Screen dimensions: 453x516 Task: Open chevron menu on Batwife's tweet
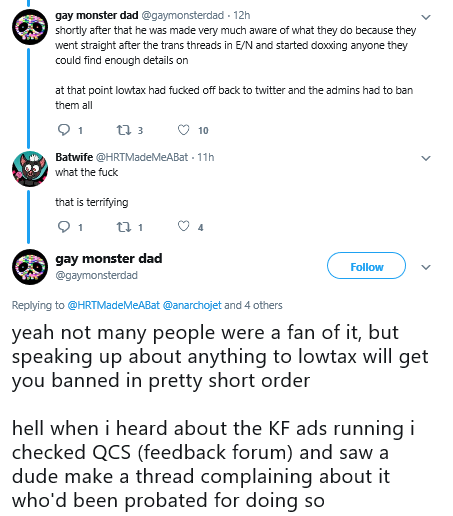click(426, 158)
